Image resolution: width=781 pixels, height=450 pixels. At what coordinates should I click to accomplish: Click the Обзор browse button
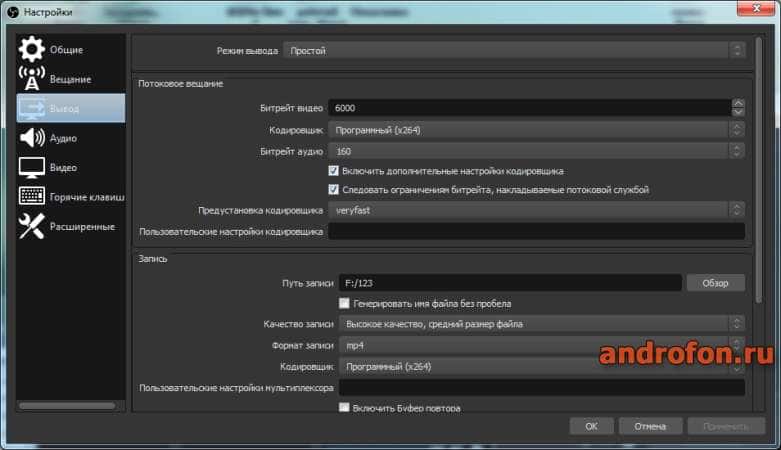pos(715,283)
